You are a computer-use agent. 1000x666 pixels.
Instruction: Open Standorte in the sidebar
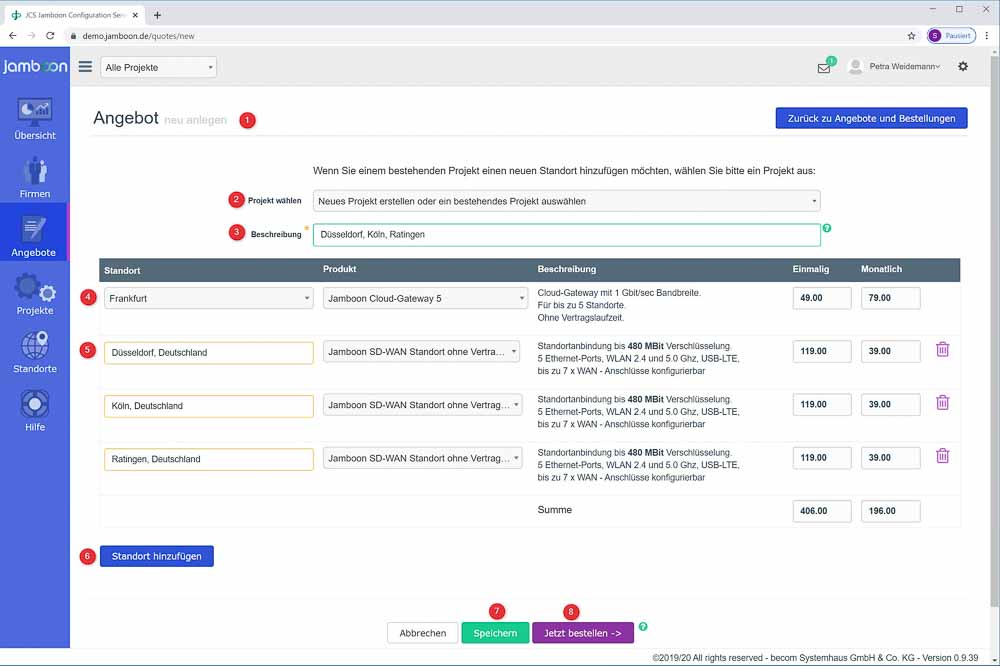[x=34, y=352]
